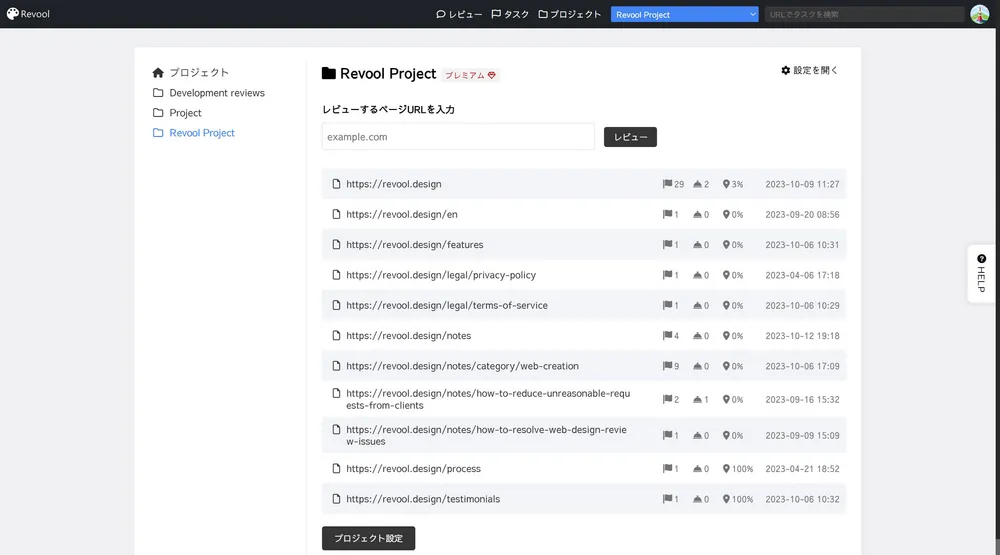This screenshot has width=1000, height=555.
Task: Click the dark レビュー button beside URL field
Action: pyautogui.click(x=630, y=137)
